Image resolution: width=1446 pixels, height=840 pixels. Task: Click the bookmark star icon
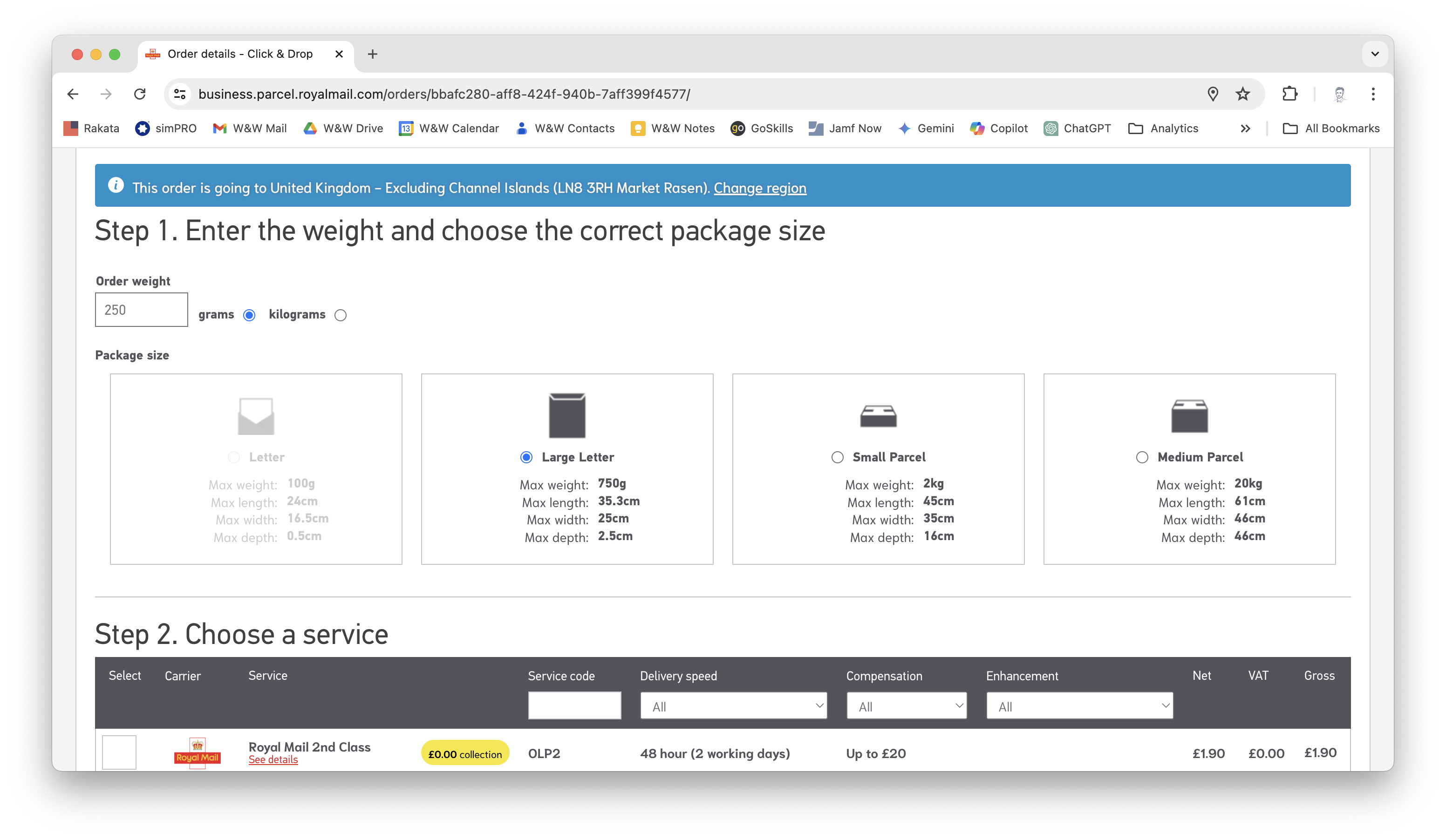click(1242, 94)
